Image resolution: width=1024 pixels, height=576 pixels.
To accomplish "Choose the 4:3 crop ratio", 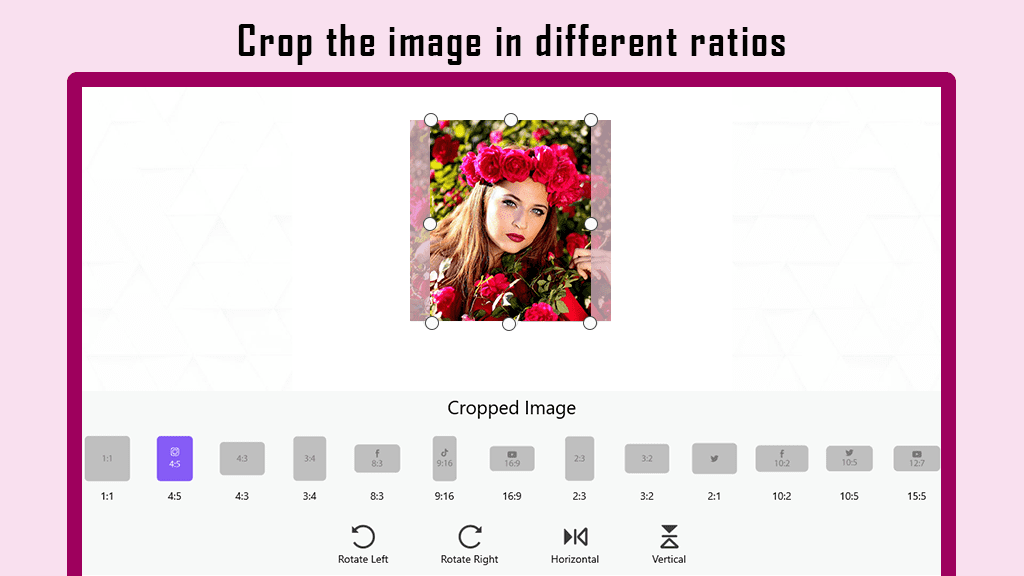I will 242,458.
